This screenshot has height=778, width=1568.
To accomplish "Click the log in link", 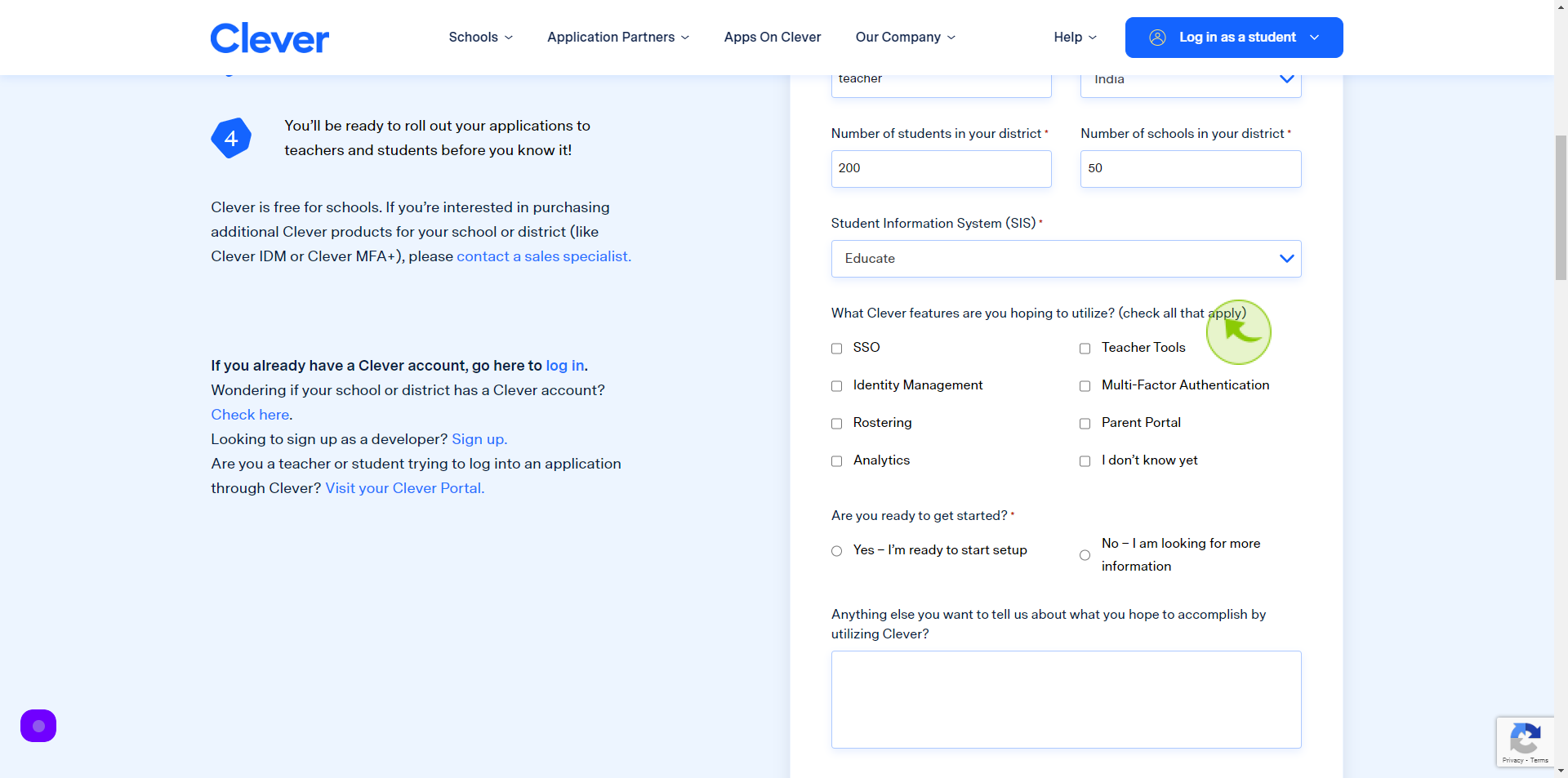I will click(565, 366).
